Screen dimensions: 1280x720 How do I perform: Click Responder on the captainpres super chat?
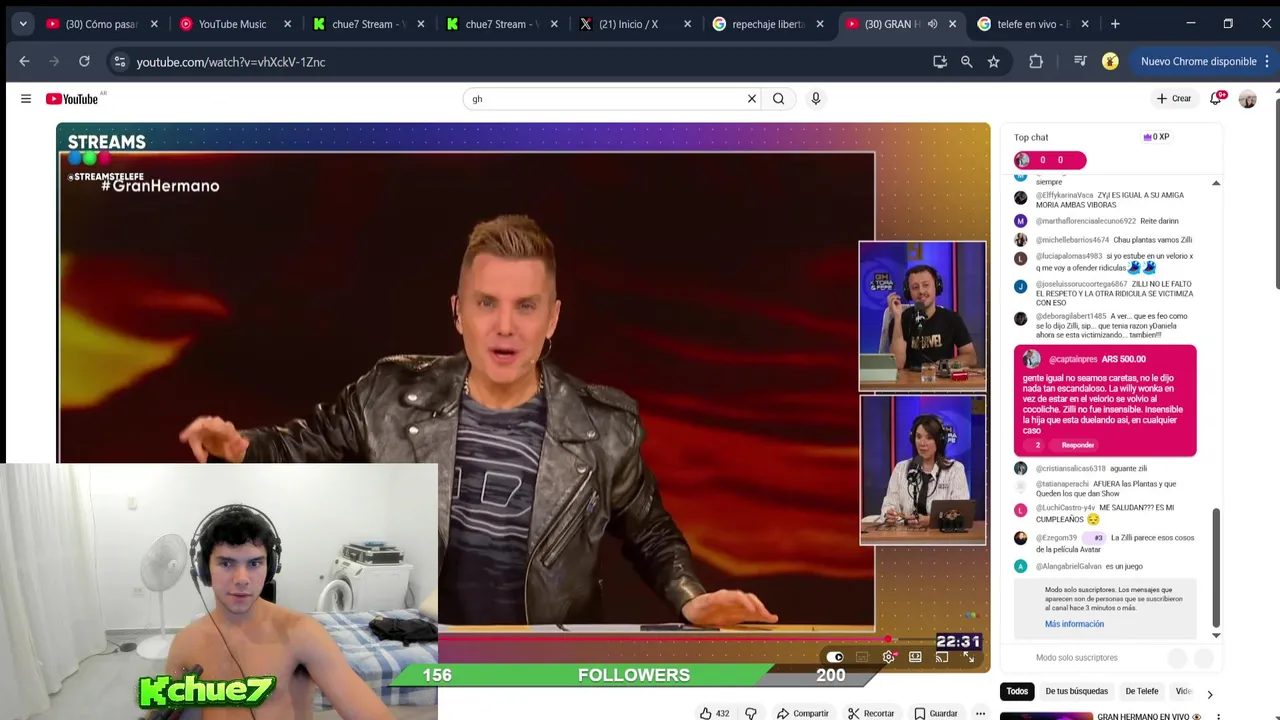coord(1077,445)
